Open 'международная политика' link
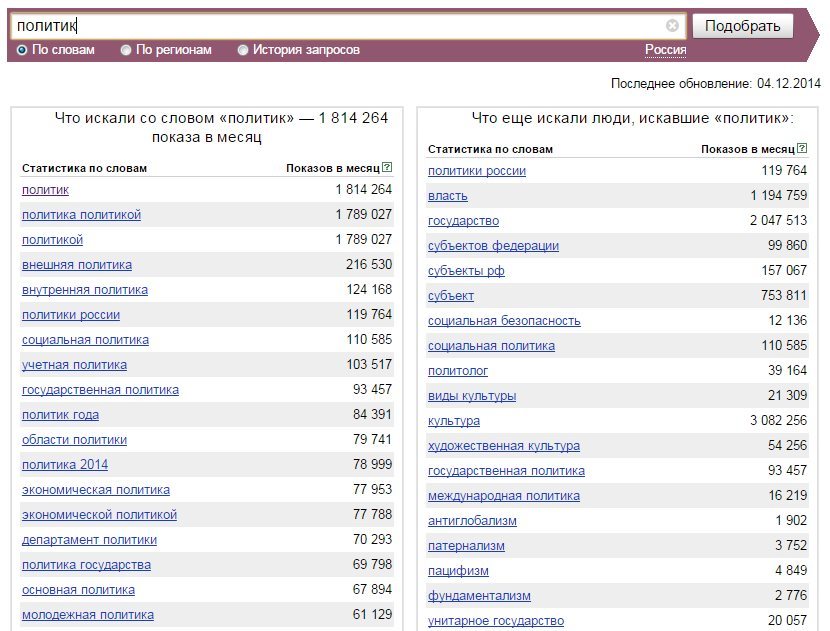 click(504, 495)
